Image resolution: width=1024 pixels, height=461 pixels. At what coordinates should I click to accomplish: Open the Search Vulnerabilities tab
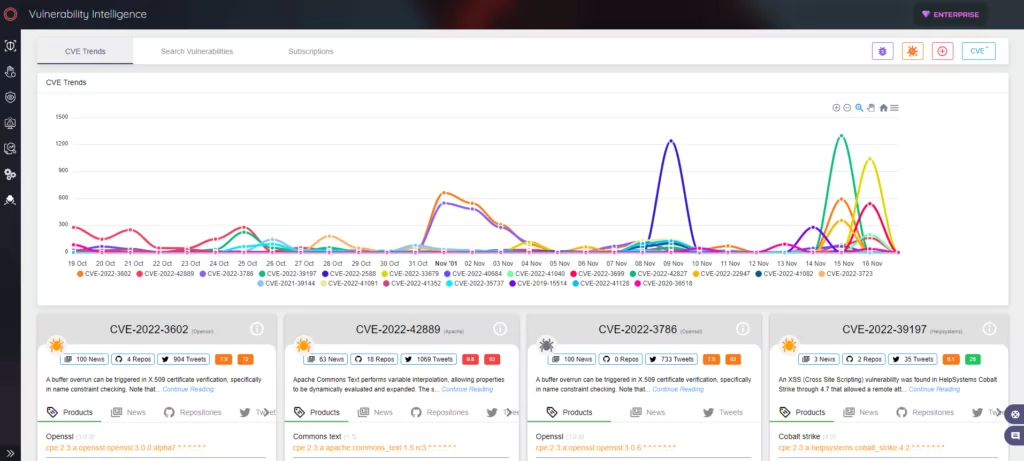(197, 51)
